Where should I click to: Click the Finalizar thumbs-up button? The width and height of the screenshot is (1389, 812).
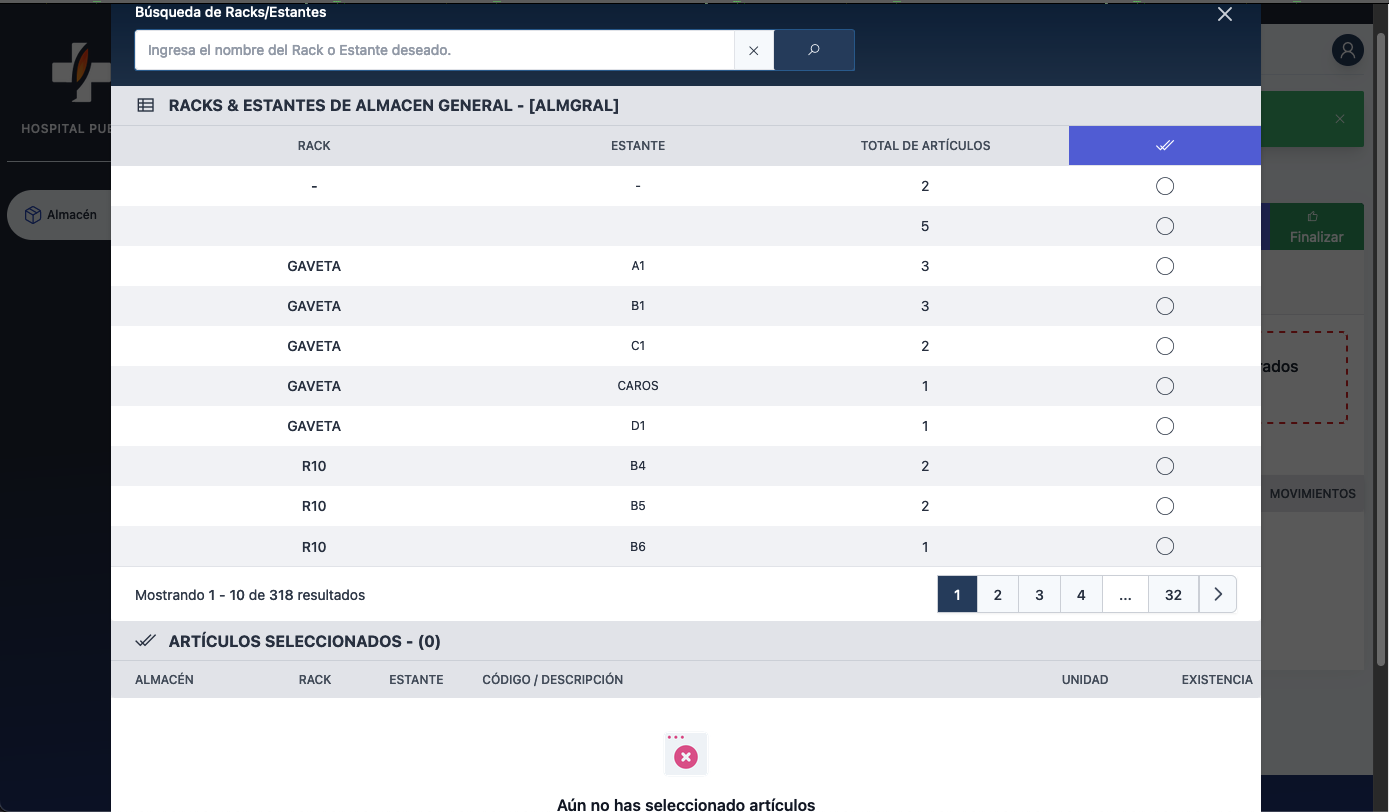tap(1316, 227)
